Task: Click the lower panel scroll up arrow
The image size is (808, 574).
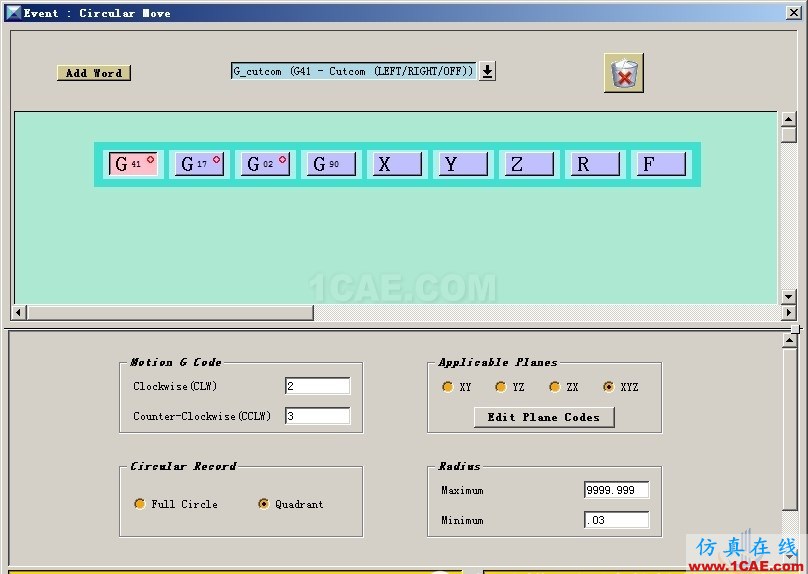Action: [x=789, y=340]
